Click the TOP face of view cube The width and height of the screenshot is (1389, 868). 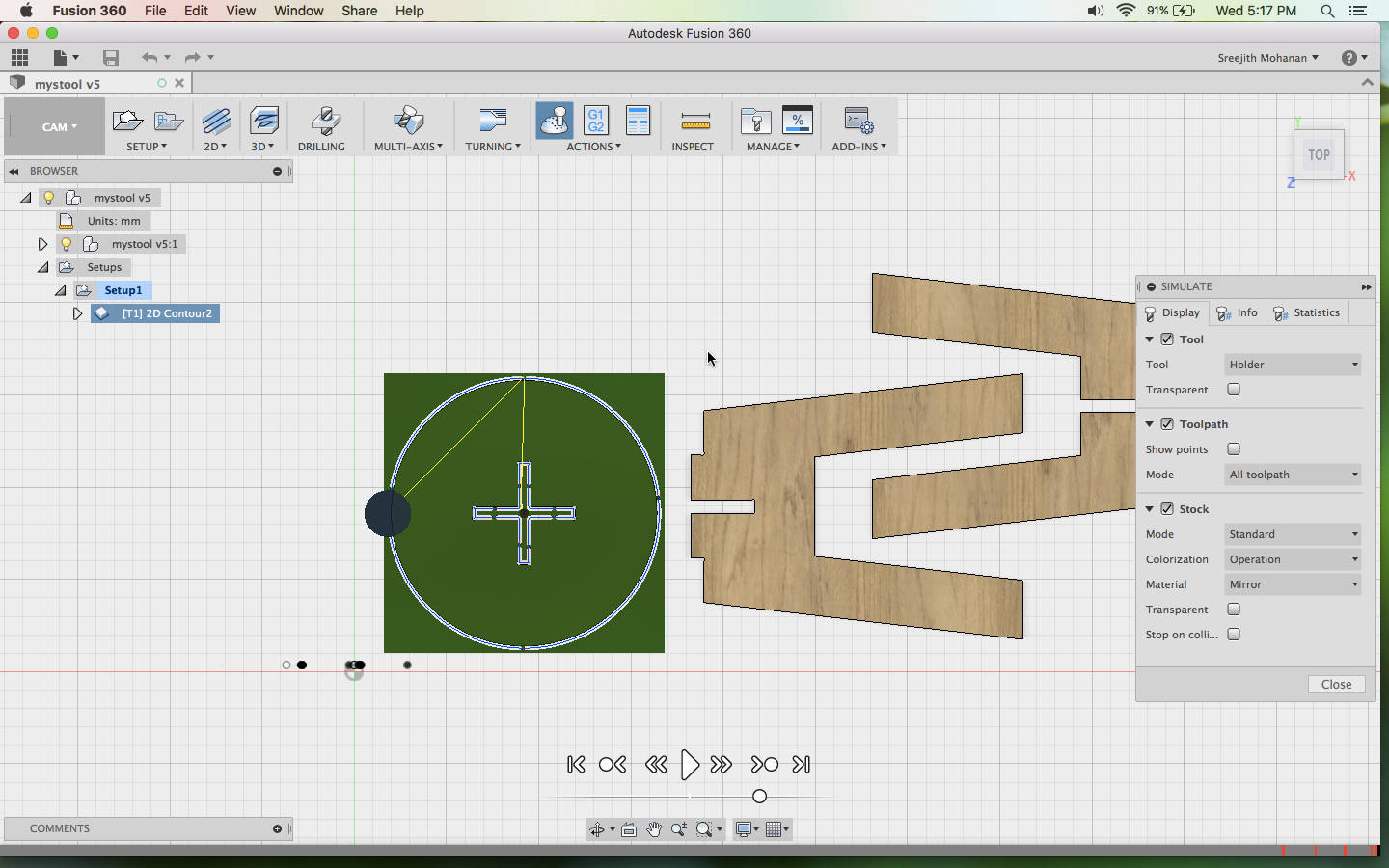tap(1319, 155)
